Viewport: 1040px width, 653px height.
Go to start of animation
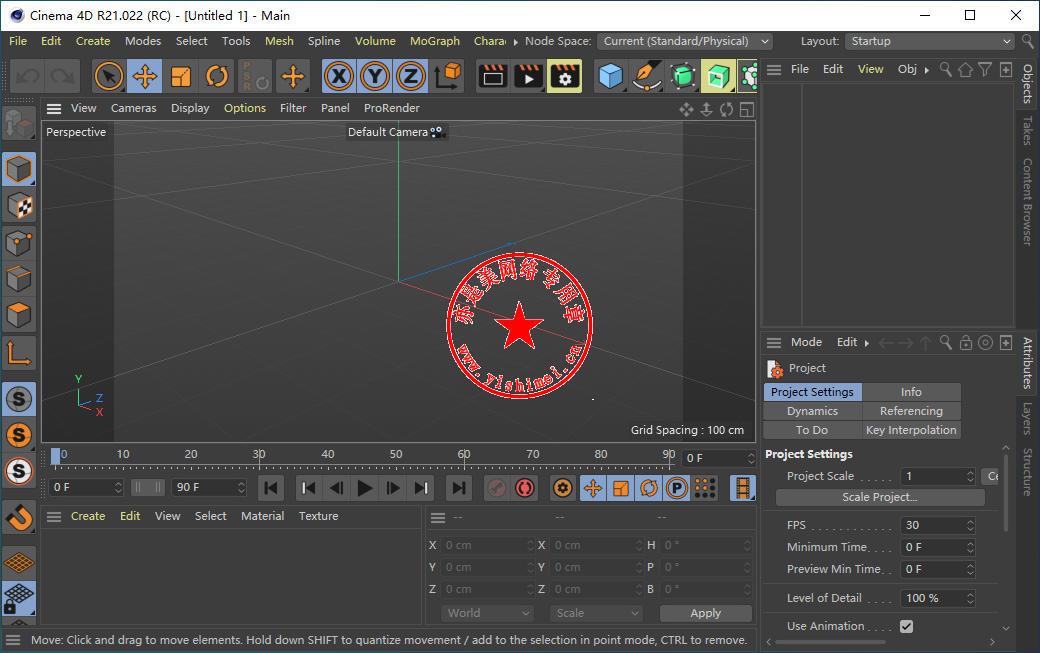(271, 489)
